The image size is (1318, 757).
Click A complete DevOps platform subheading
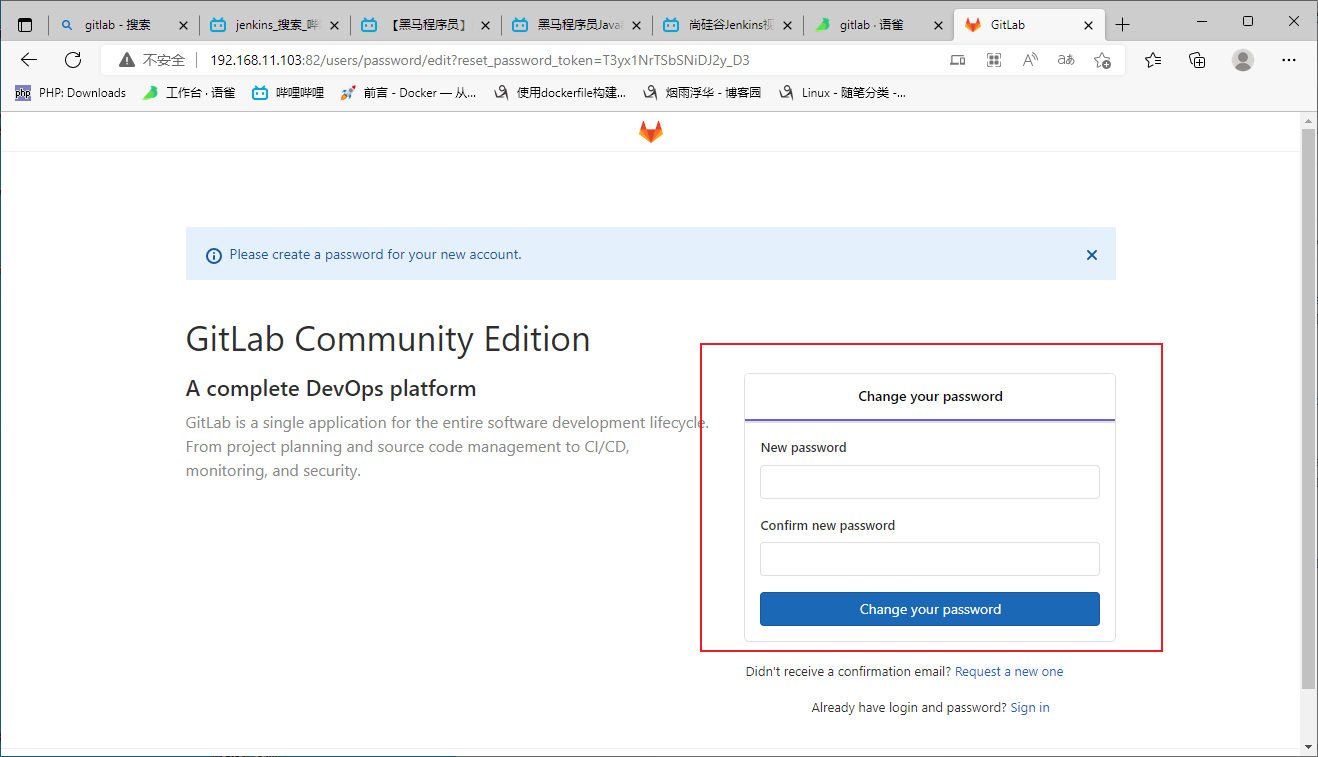click(331, 388)
